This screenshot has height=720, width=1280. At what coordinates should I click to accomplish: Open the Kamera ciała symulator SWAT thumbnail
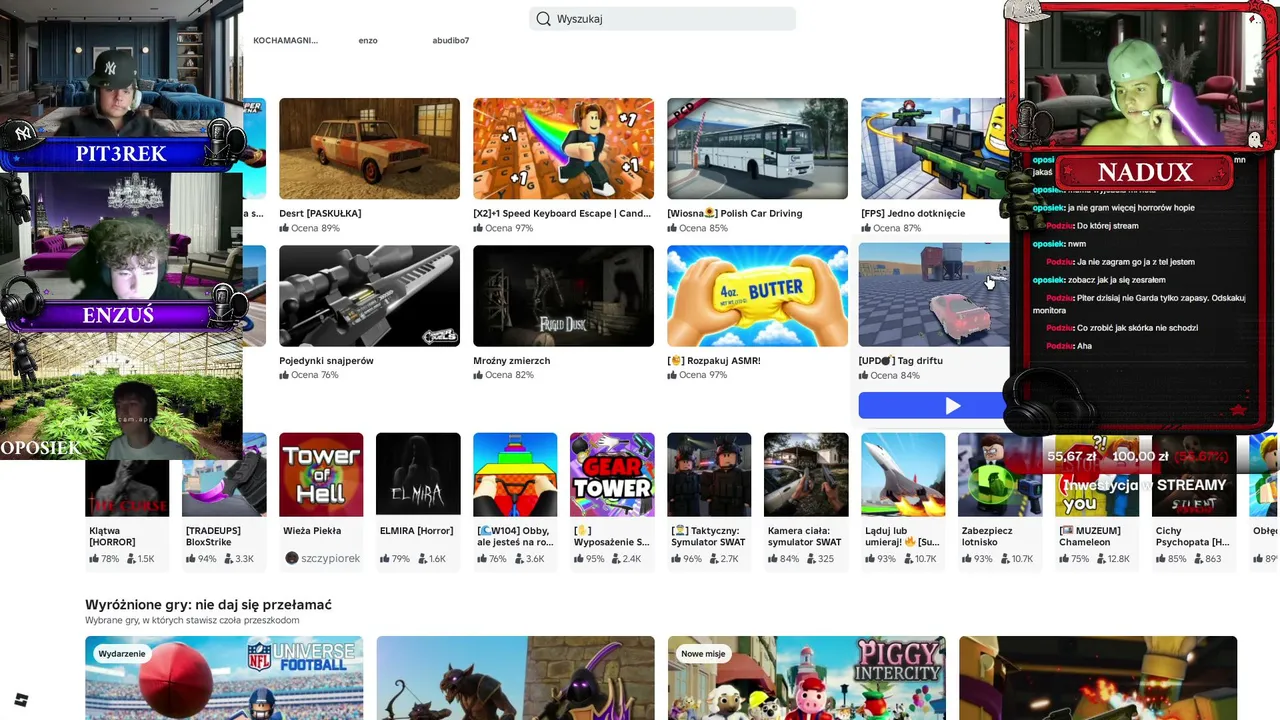(806, 474)
